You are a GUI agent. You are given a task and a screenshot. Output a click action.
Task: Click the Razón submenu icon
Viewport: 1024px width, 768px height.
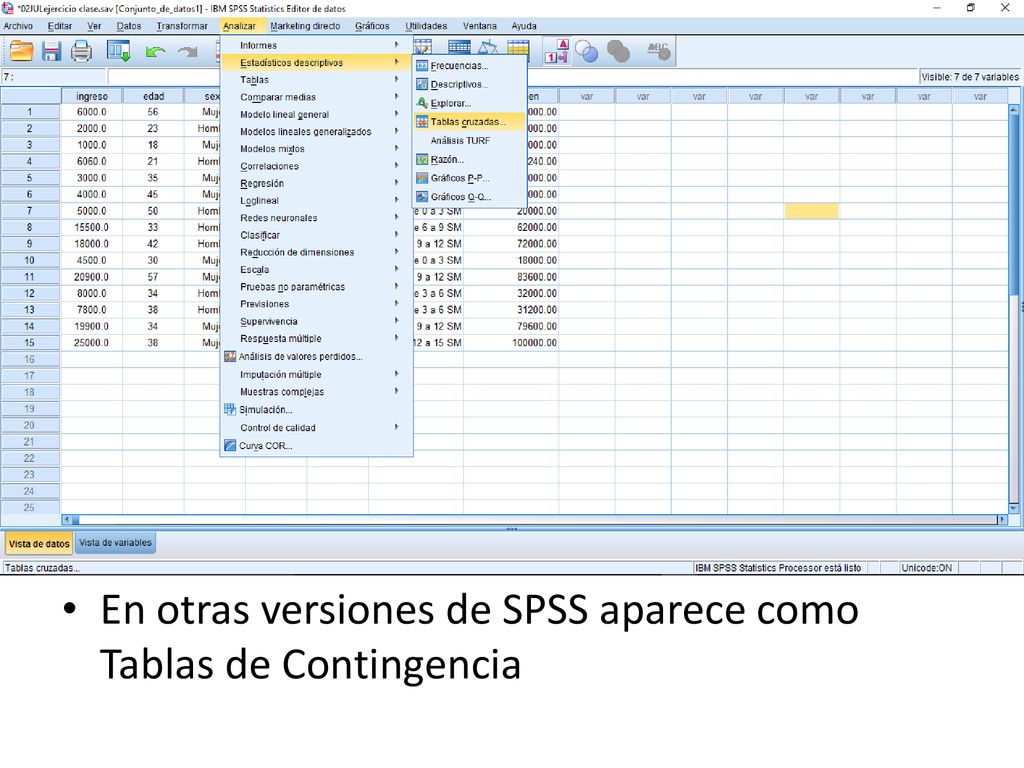[422, 159]
